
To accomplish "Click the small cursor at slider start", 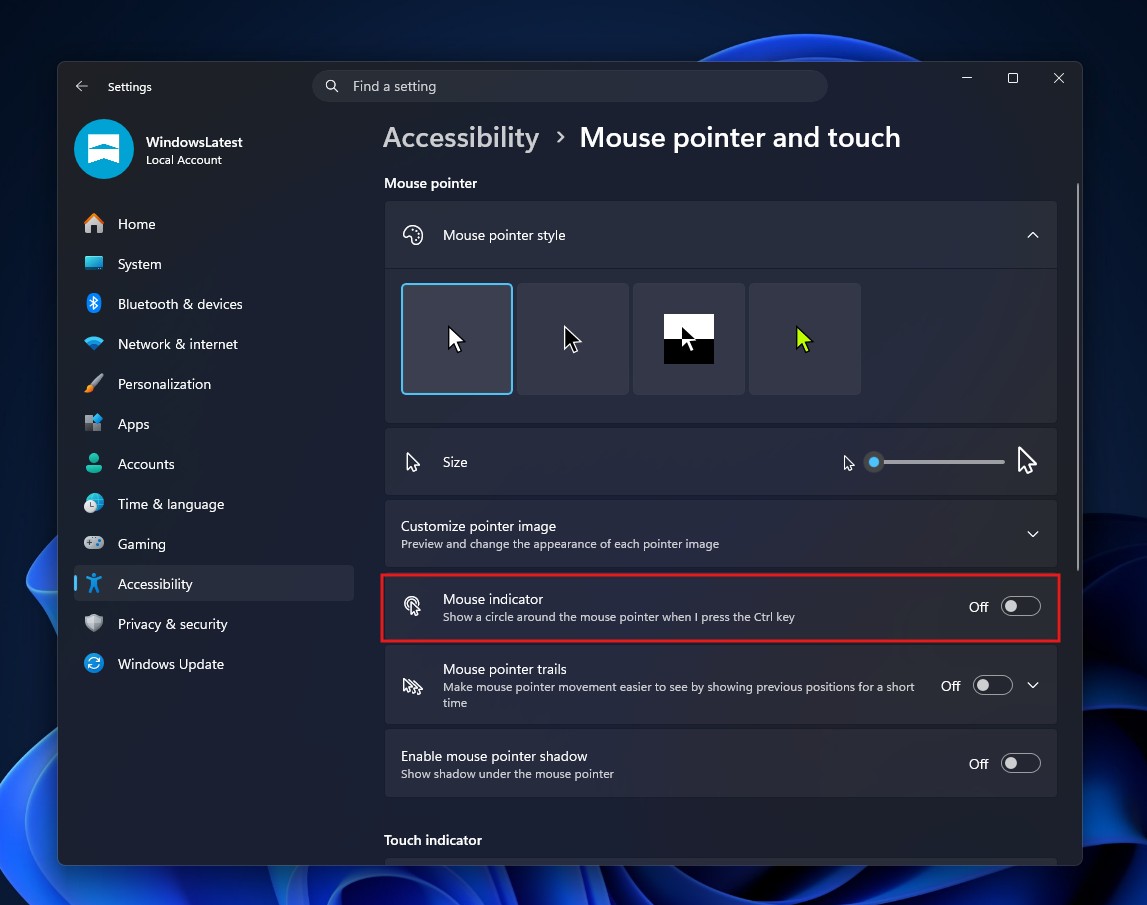I will 849,463.
